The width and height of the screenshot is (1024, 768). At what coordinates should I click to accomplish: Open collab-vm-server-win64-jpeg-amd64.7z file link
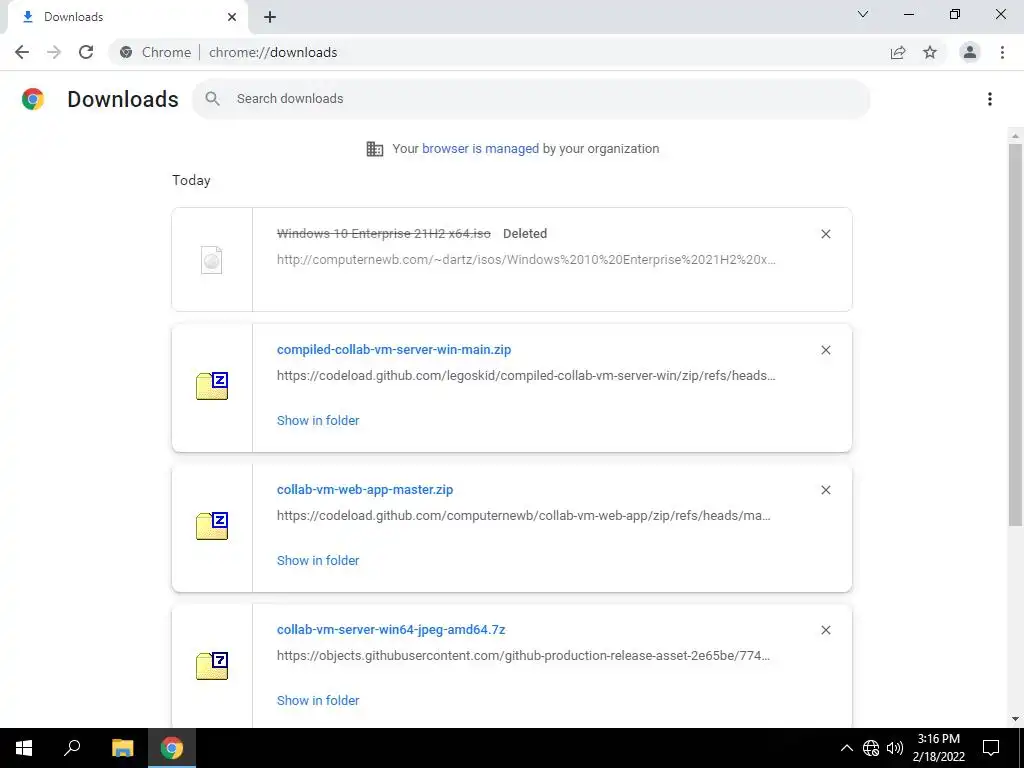point(391,630)
